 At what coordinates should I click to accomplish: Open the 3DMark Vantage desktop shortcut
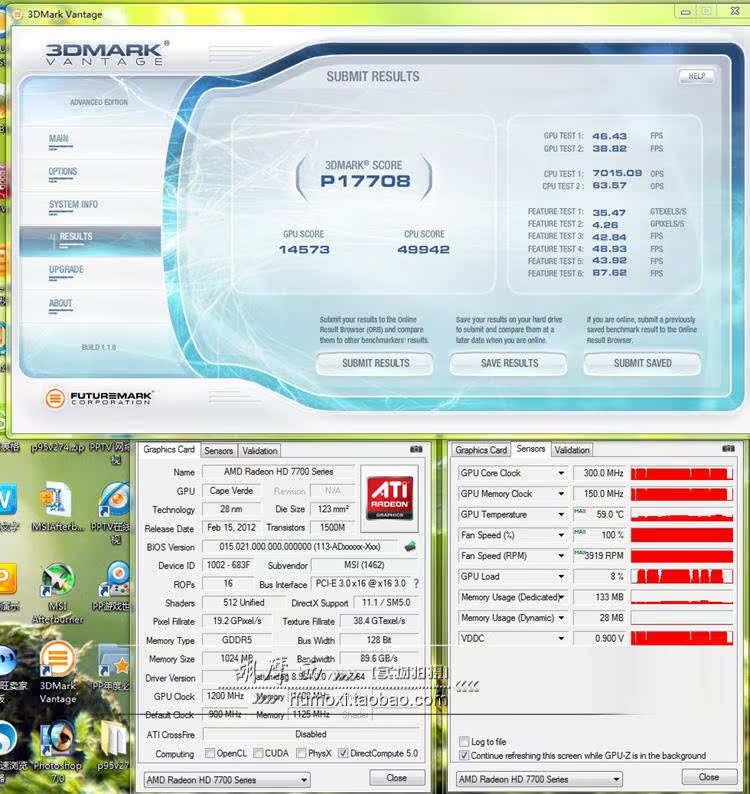pos(57,659)
